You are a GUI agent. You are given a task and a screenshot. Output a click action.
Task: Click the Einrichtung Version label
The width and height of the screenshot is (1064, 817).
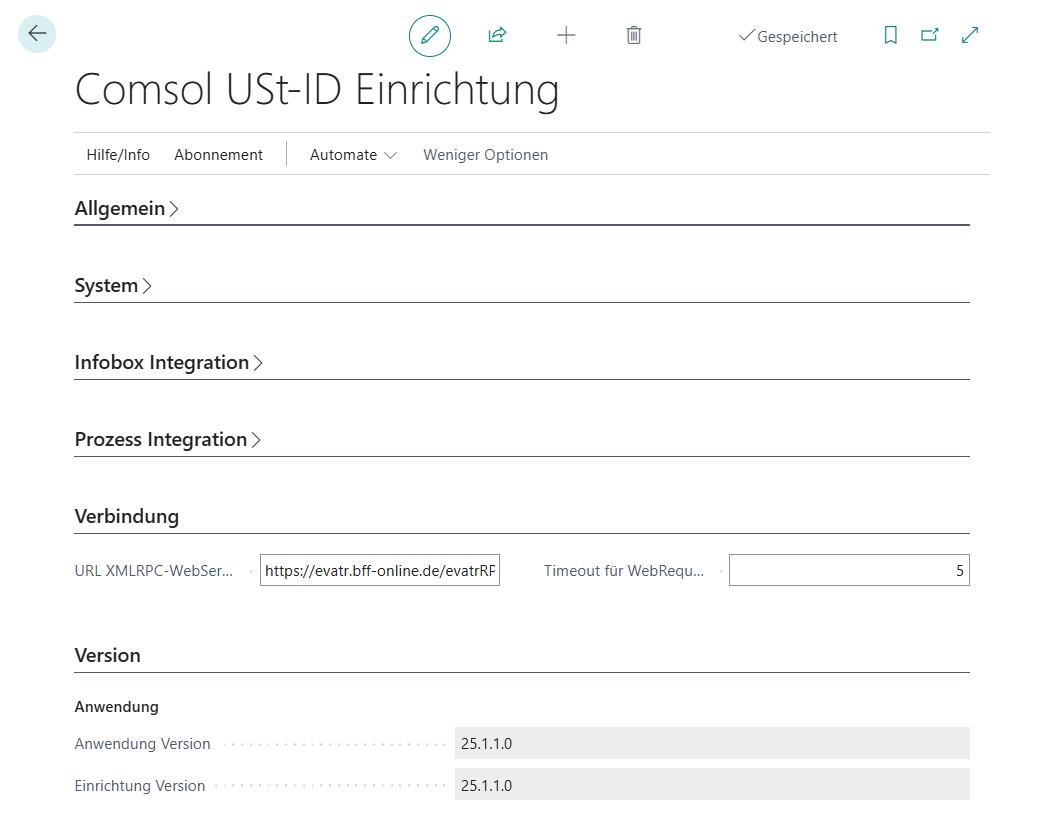point(140,786)
